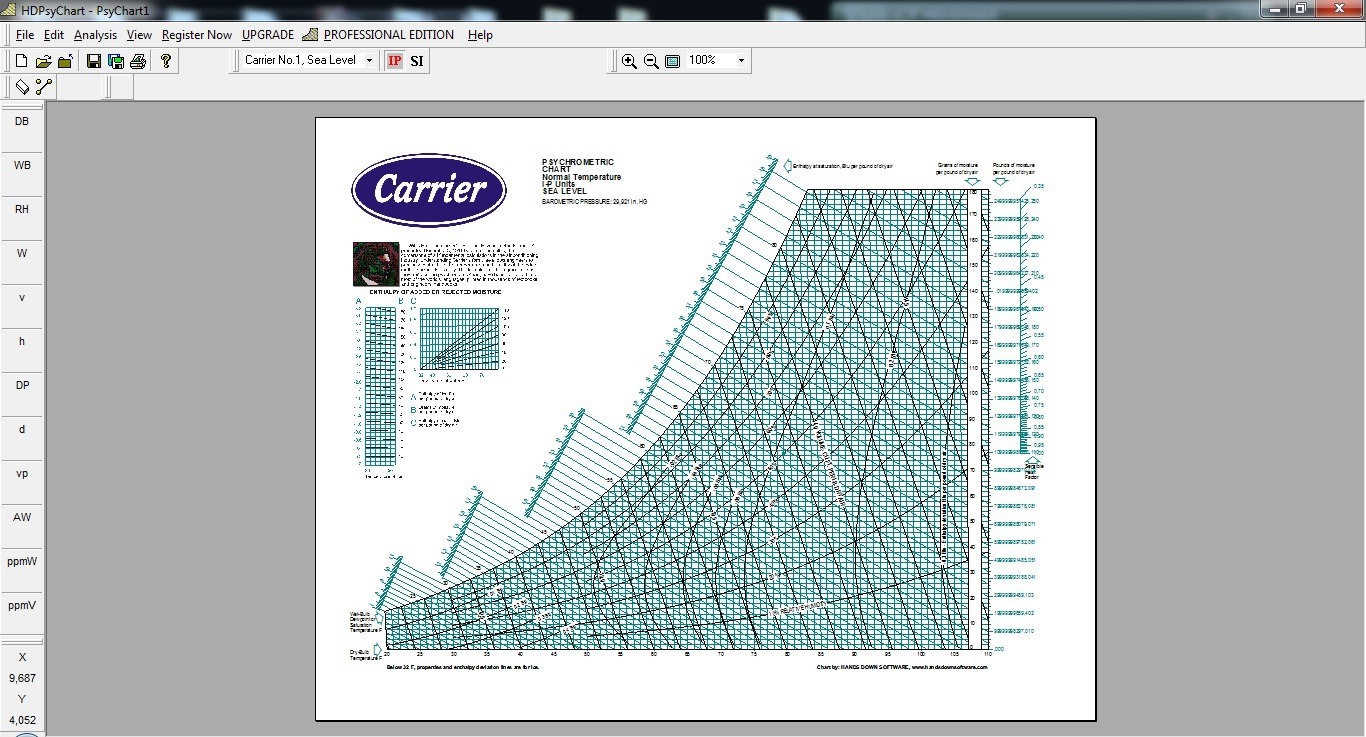Zoom in with the magnifier plus icon
The width and height of the screenshot is (1366, 737).
[629, 61]
